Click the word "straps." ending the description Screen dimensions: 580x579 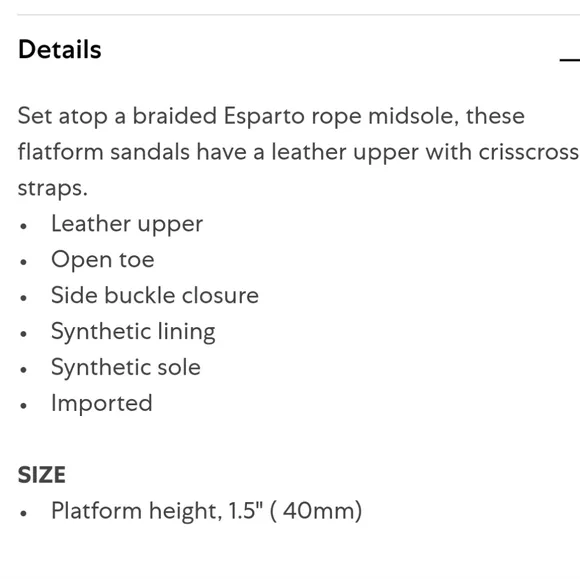pos(53,188)
